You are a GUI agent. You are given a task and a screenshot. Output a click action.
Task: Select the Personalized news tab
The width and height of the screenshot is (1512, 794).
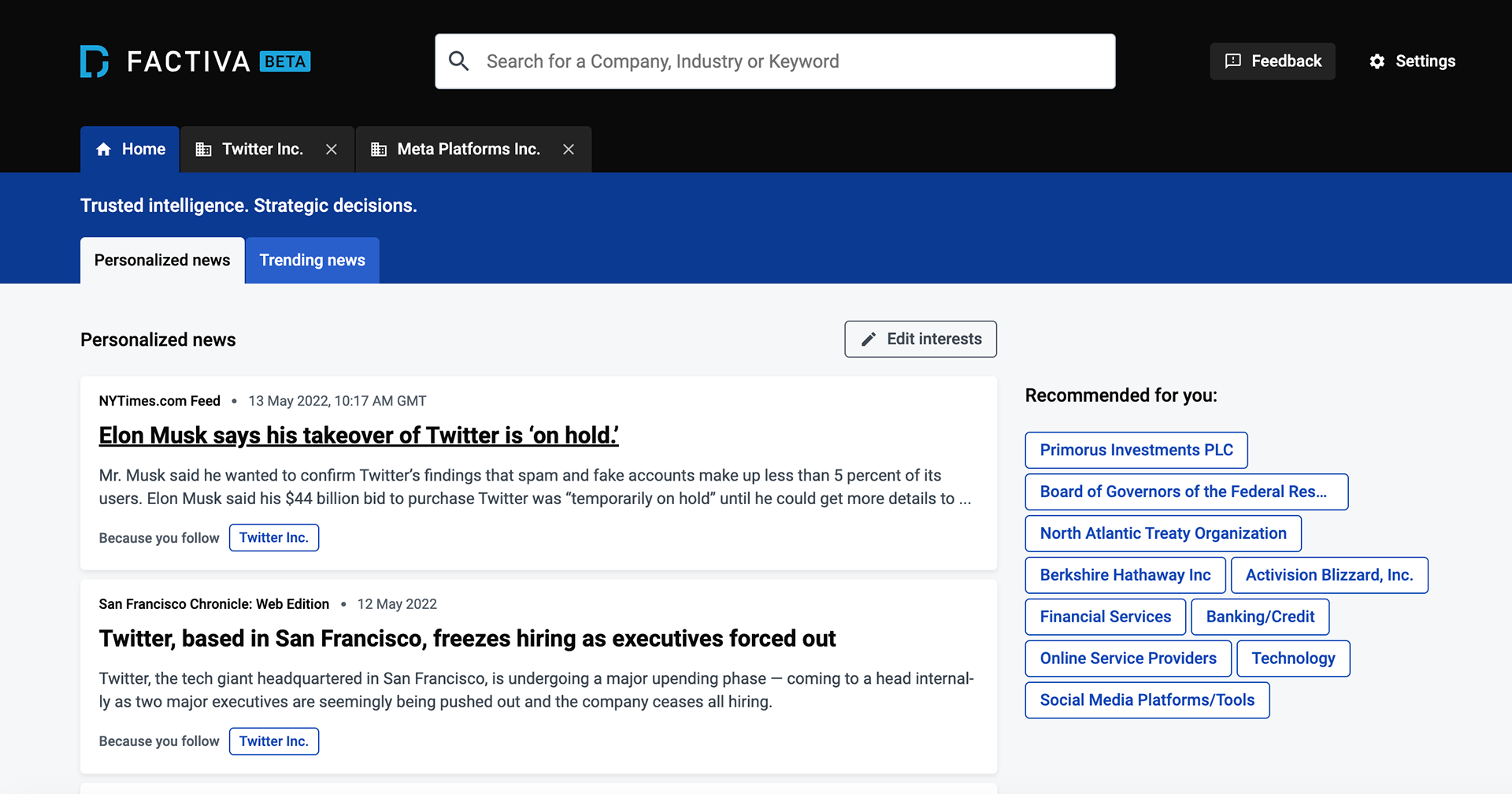click(x=162, y=261)
